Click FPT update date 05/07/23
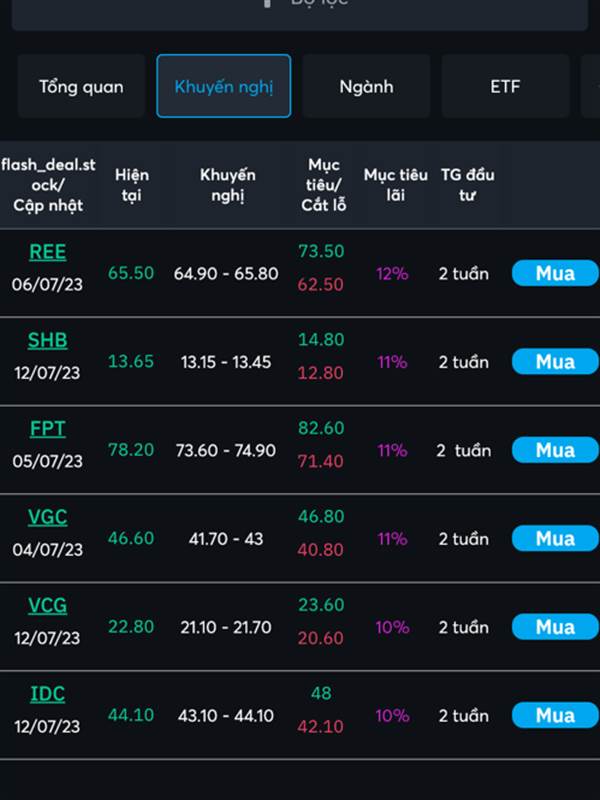Screen dimensions: 600x800 [47, 461]
